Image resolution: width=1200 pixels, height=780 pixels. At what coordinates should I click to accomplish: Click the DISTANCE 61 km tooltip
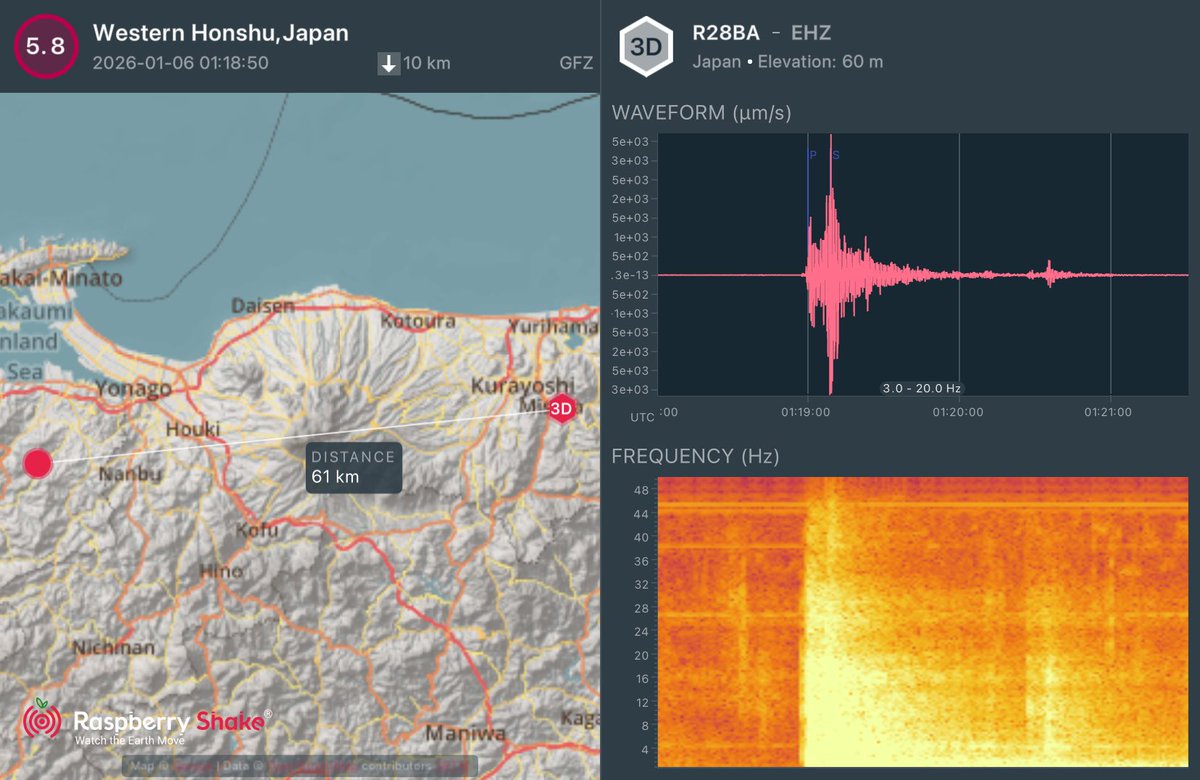pos(354,468)
